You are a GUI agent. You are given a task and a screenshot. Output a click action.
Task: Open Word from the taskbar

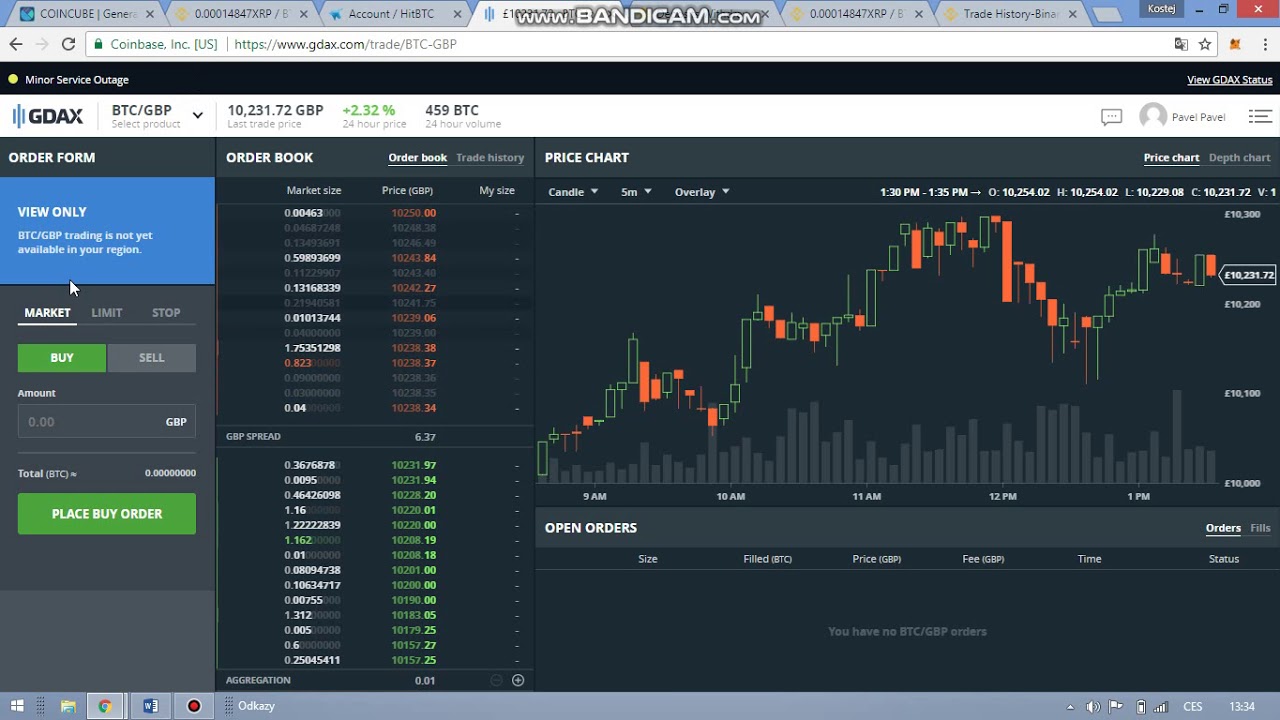[x=150, y=706]
